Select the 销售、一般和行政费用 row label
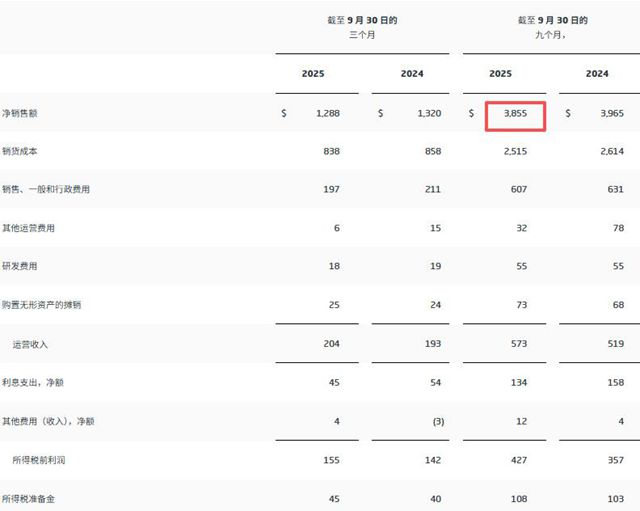Screen dimensions: 640x511 pyautogui.click(x=47, y=190)
